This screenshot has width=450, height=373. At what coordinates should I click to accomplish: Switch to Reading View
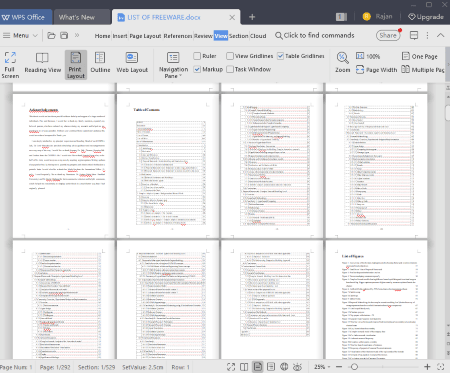click(x=42, y=63)
